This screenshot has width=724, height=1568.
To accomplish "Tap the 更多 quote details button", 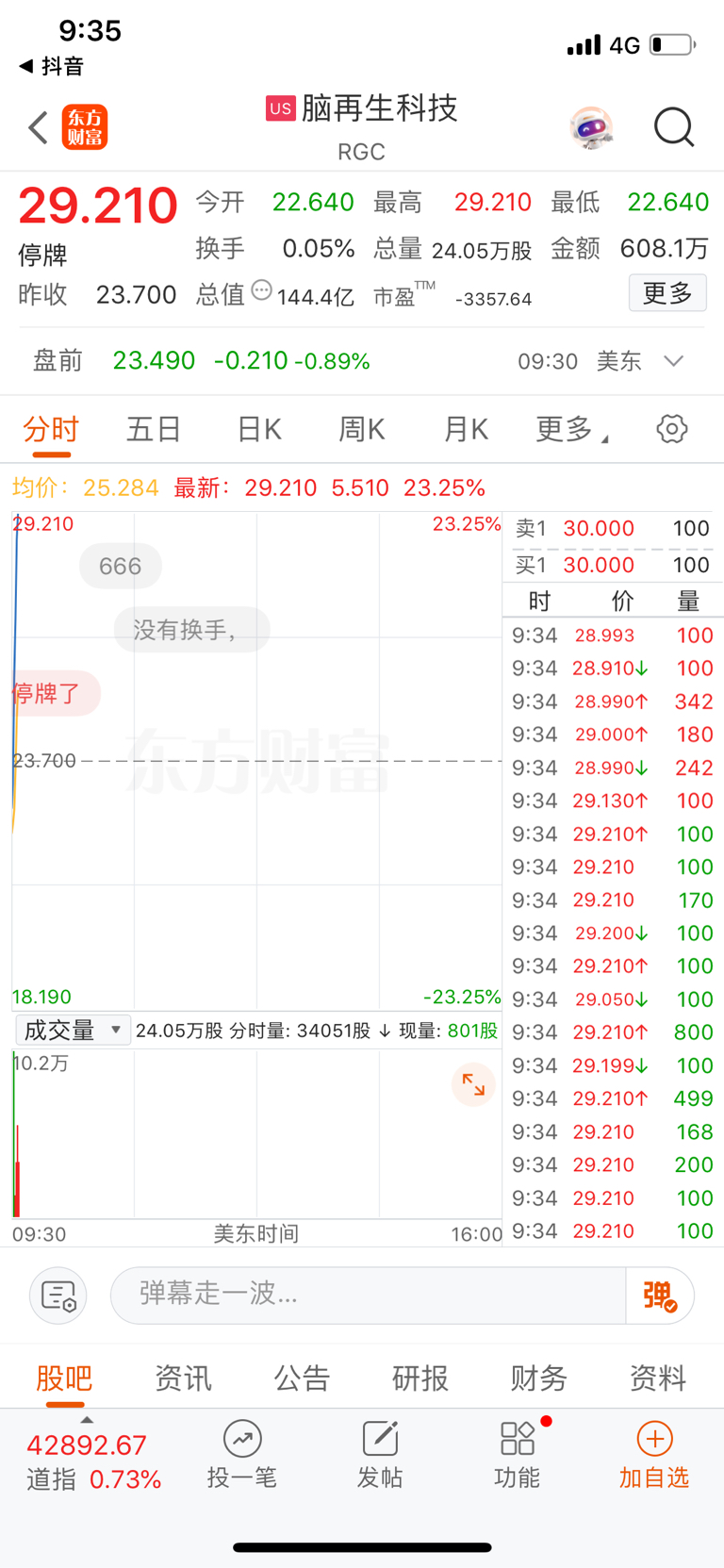I will [667, 293].
